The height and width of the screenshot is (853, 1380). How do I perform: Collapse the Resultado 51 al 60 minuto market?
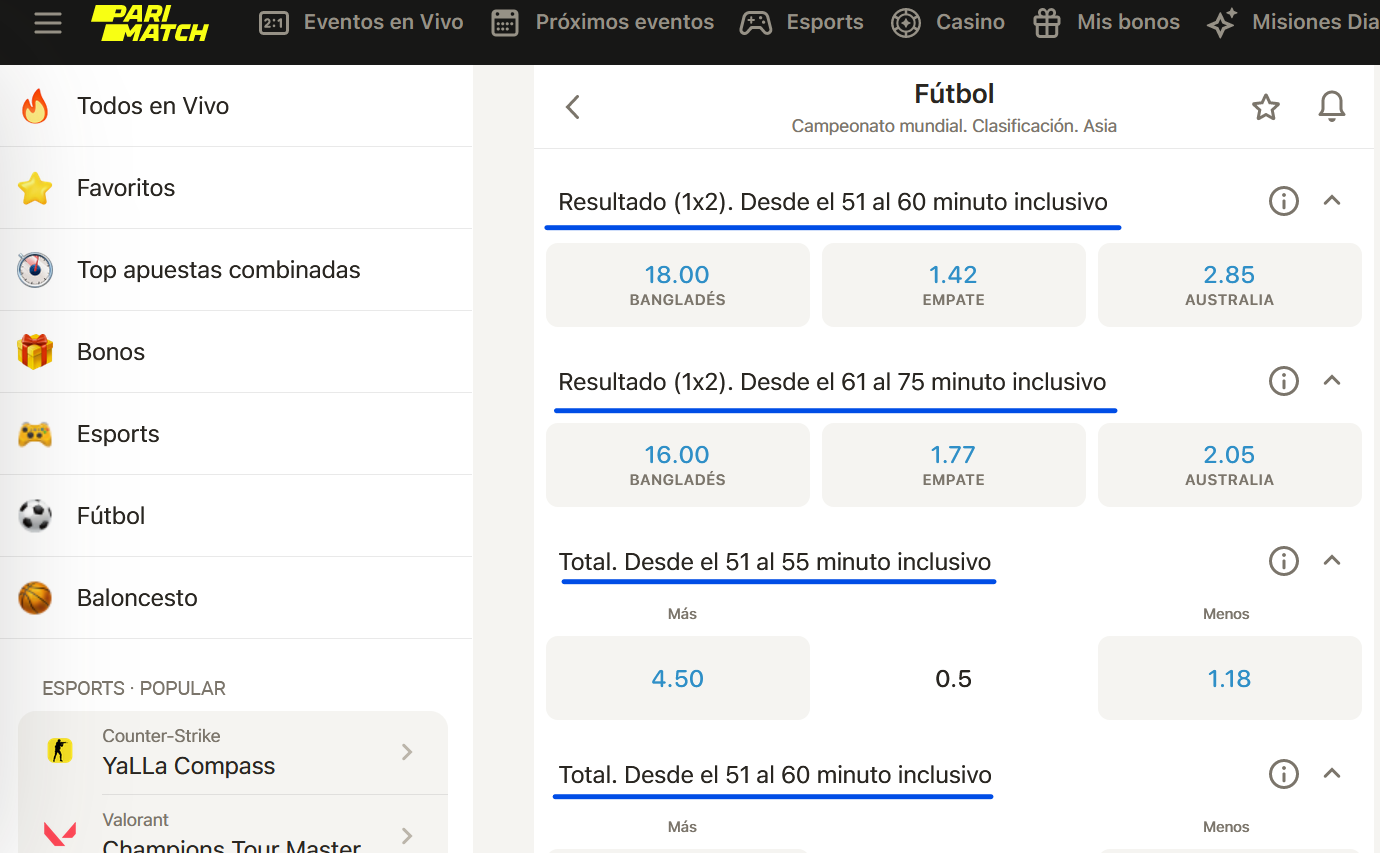click(x=1332, y=200)
